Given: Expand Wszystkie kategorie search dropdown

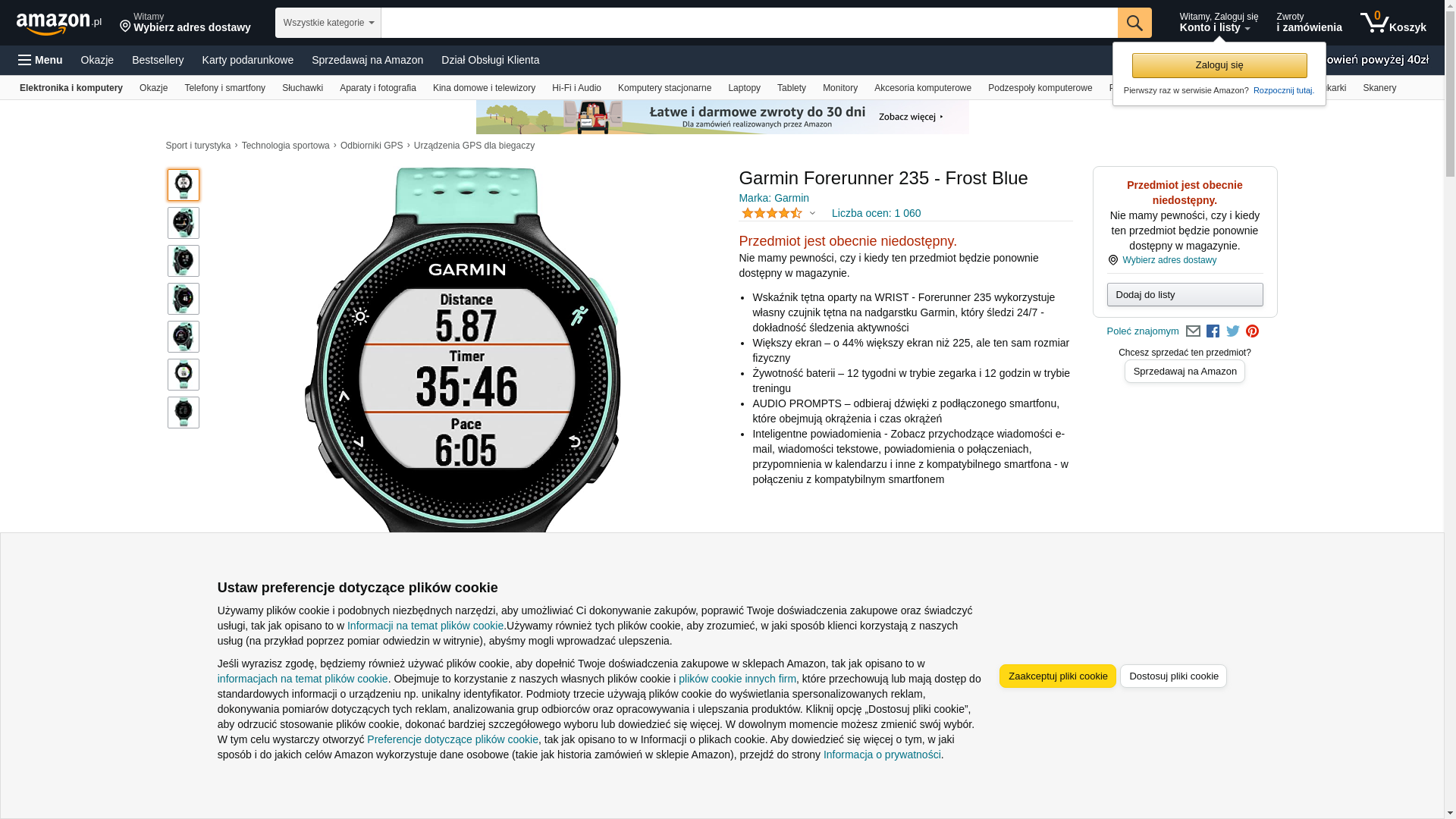Looking at the screenshot, I should click(328, 23).
